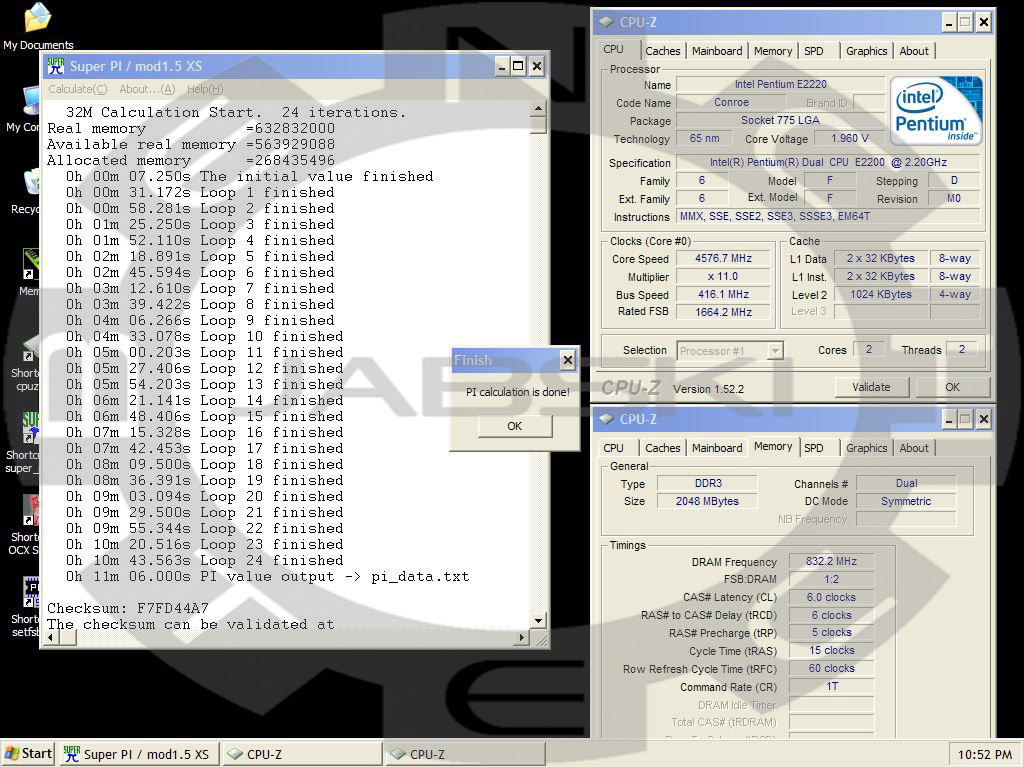The width and height of the screenshot is (1024, 768).
Task: Click the Core Voltage 1.960 V field
Action: tap(850, 138)
